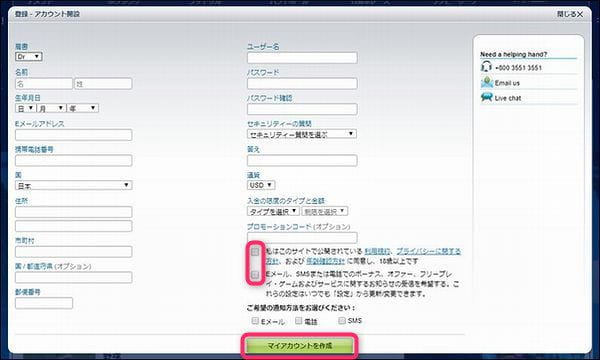Open the 年齢確認方針 age verification link
The width and height of the screenshot is (600, 360).
tap(325, 261)
